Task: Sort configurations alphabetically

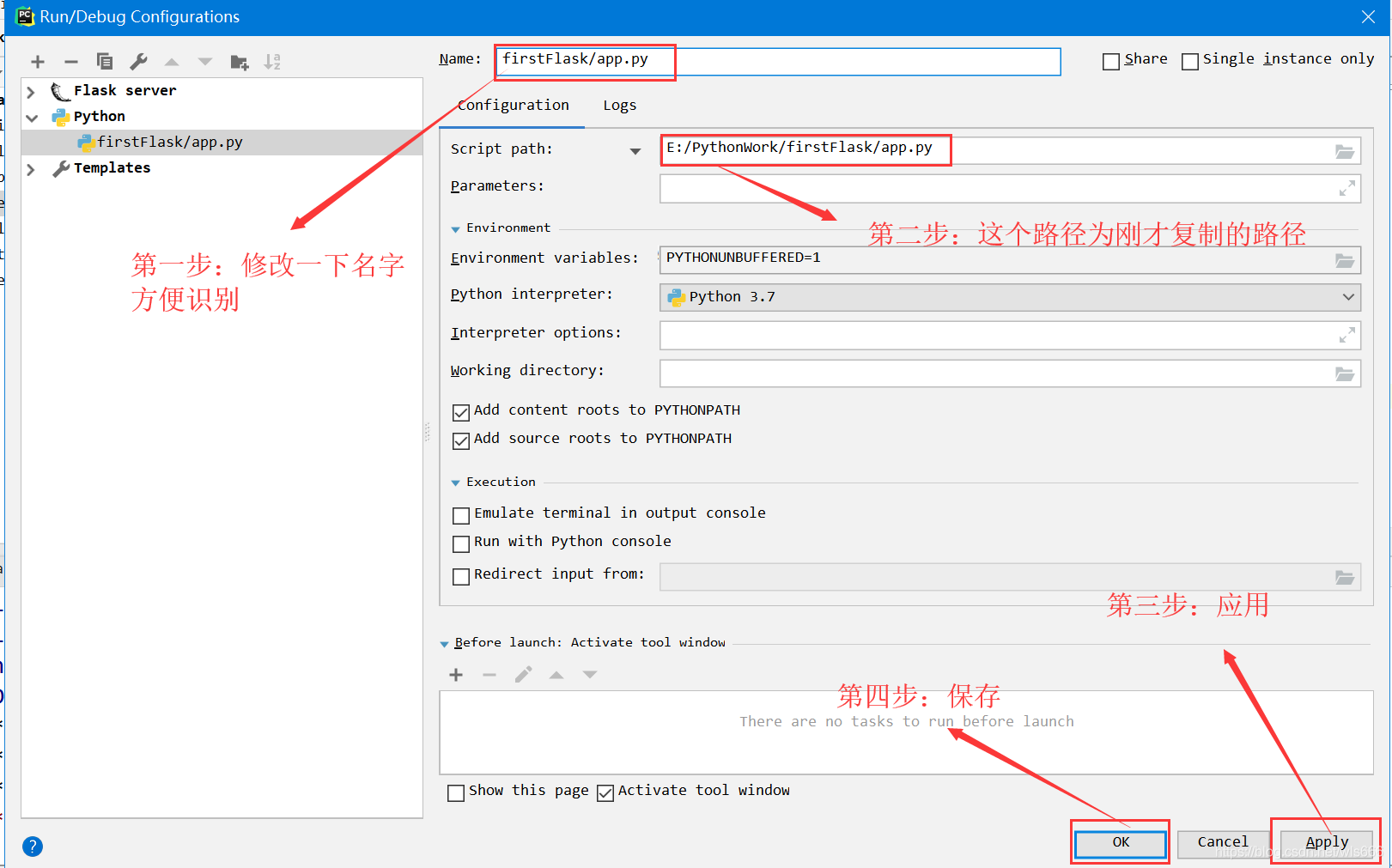Action: click(x=272, y=62)
